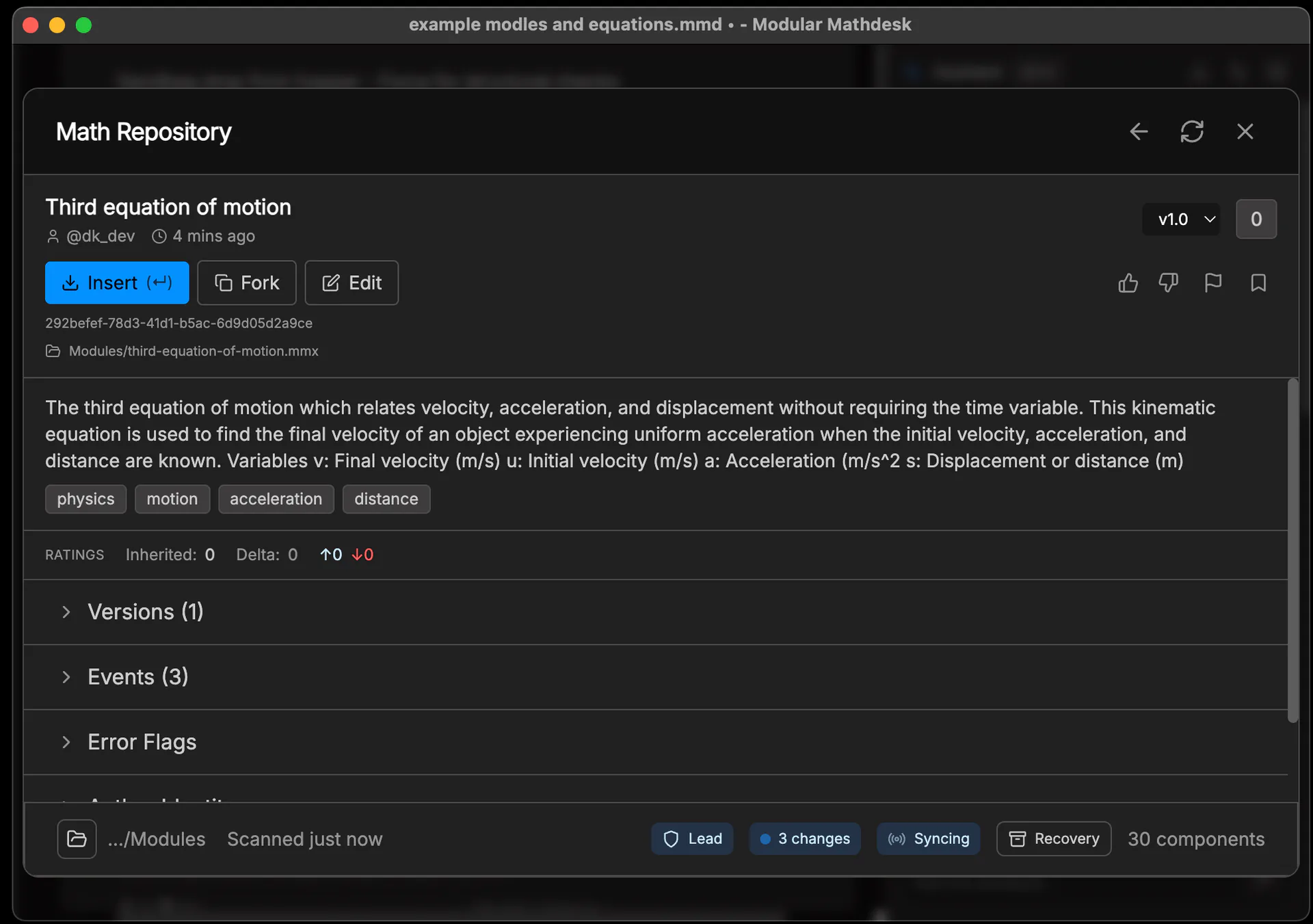The width and height of the screenshot is (1313, 924).
Task: Click the red downvote count
Action: pyautogui.click(x=362, y=555)
